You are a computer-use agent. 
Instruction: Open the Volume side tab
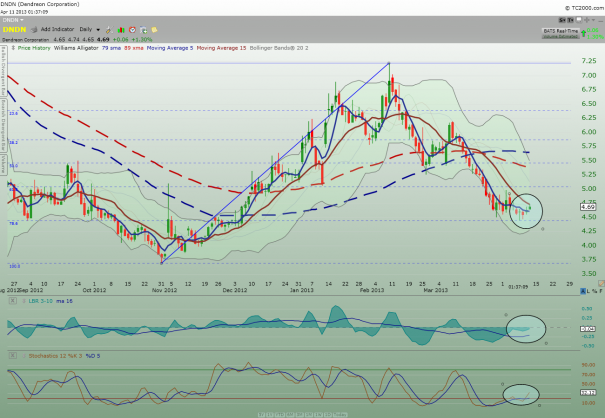coord(3,165)
